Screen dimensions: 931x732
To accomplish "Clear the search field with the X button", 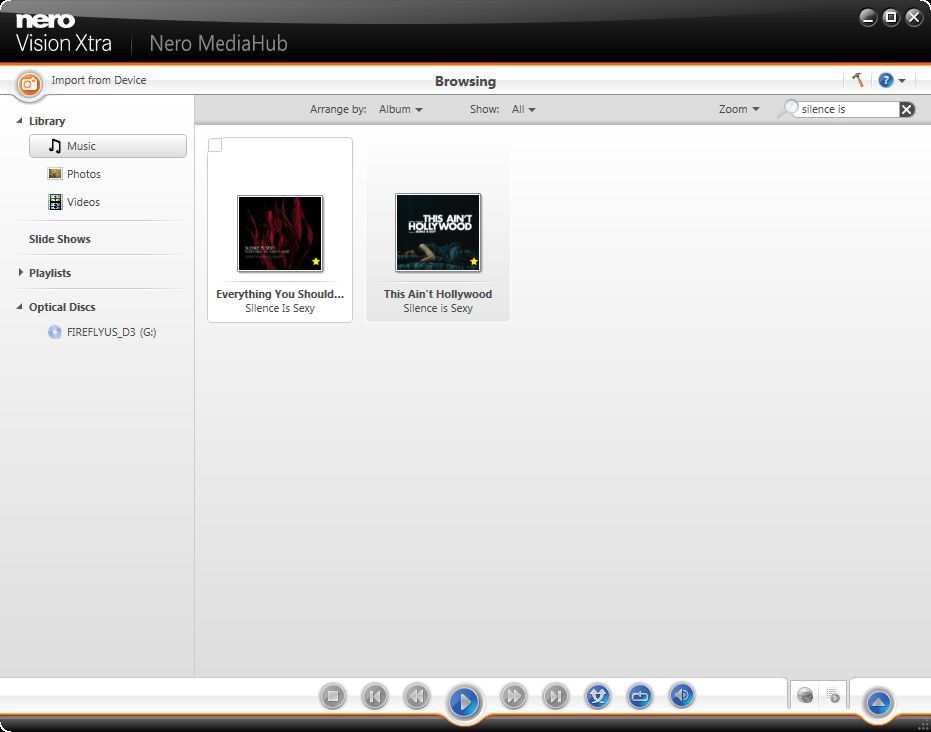I will pyautogui.click(x=906, y=109).
